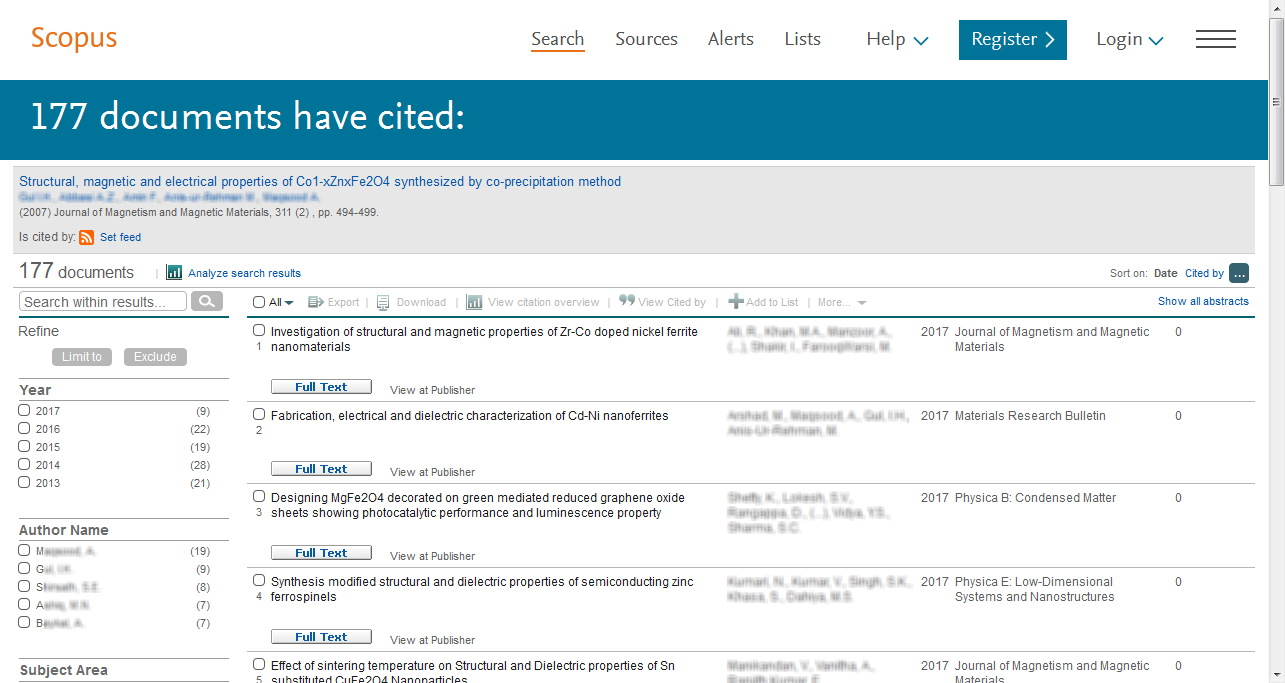The height and width of the screenshot is (683, 1285).
Task: Click the View Cited by quote icon
Action: (627, 301)
